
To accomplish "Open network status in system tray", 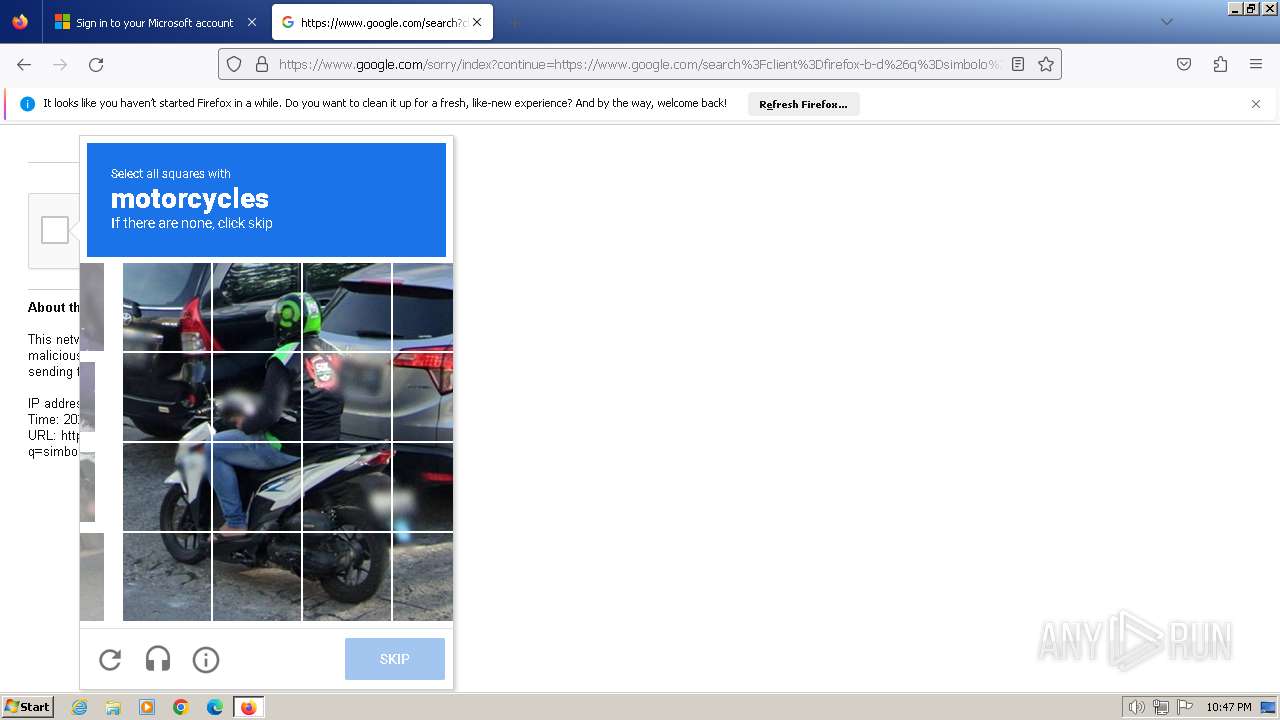I will click(1161, 707).
